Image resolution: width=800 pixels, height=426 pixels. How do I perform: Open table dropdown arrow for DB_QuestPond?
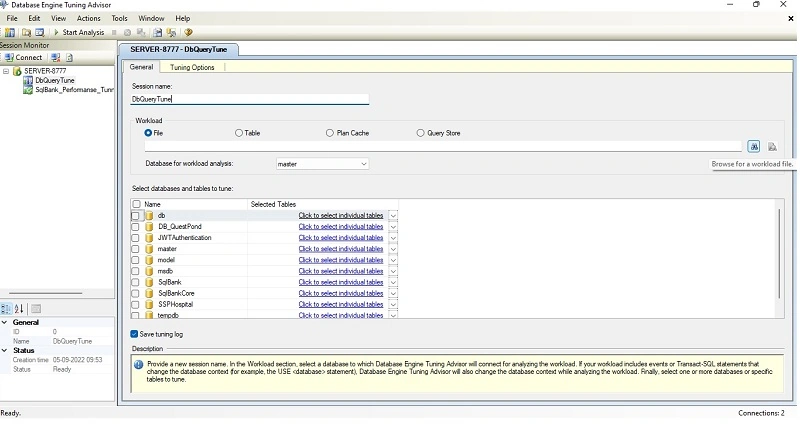click(393, 227)
